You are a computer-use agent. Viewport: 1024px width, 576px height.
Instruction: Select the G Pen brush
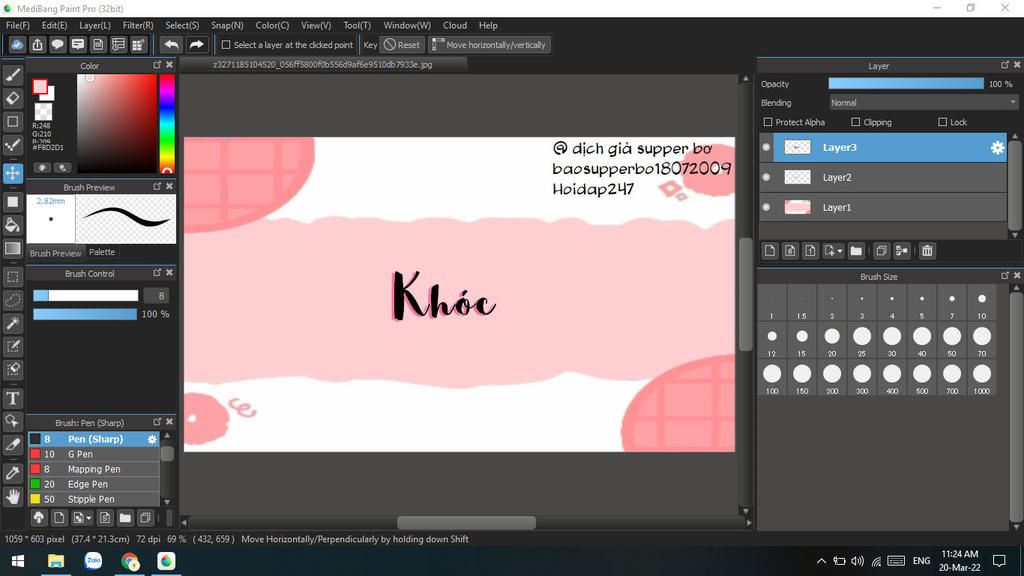tap(93, 455)
